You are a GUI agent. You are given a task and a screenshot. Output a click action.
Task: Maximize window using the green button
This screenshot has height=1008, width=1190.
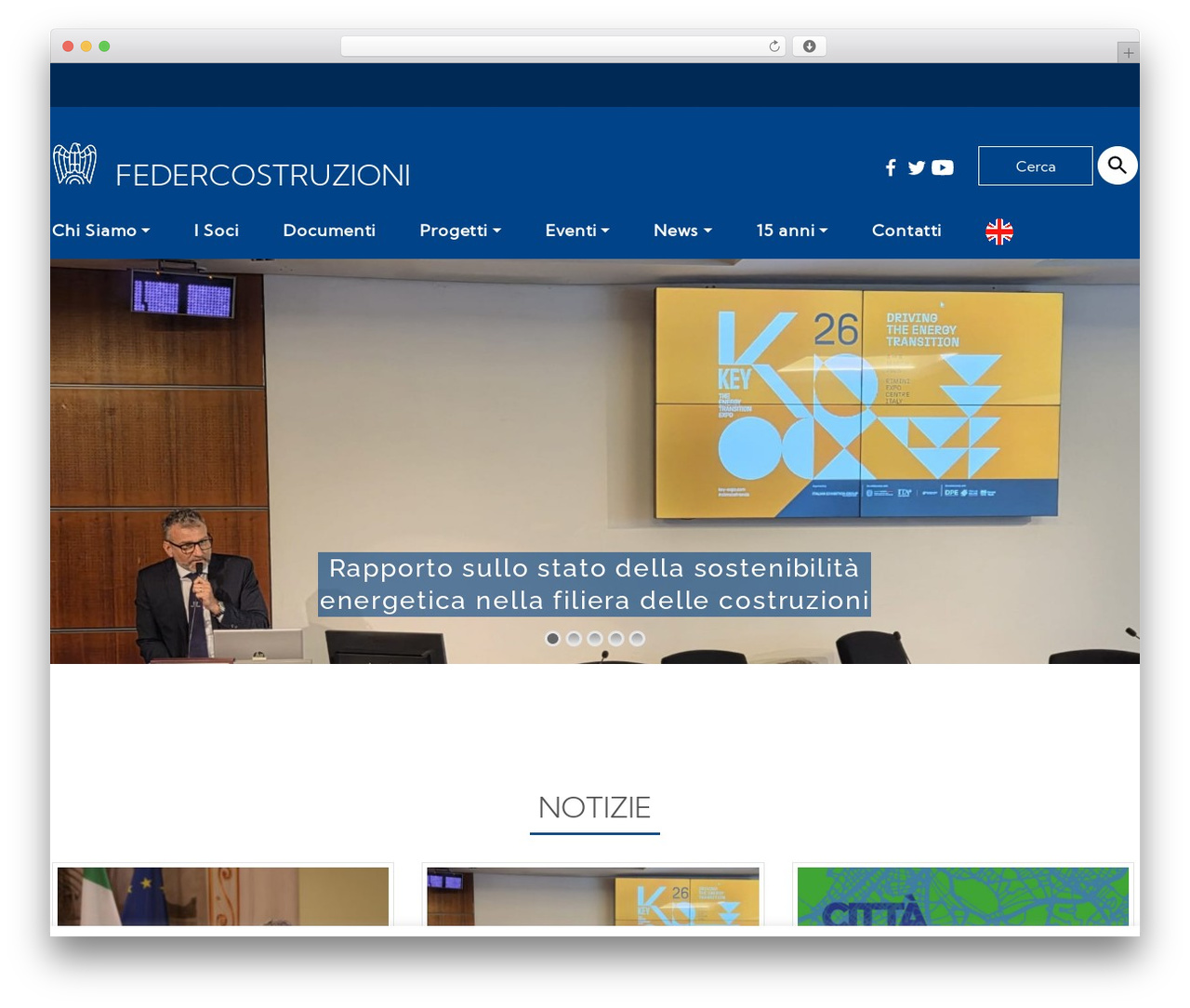(104, 46)
